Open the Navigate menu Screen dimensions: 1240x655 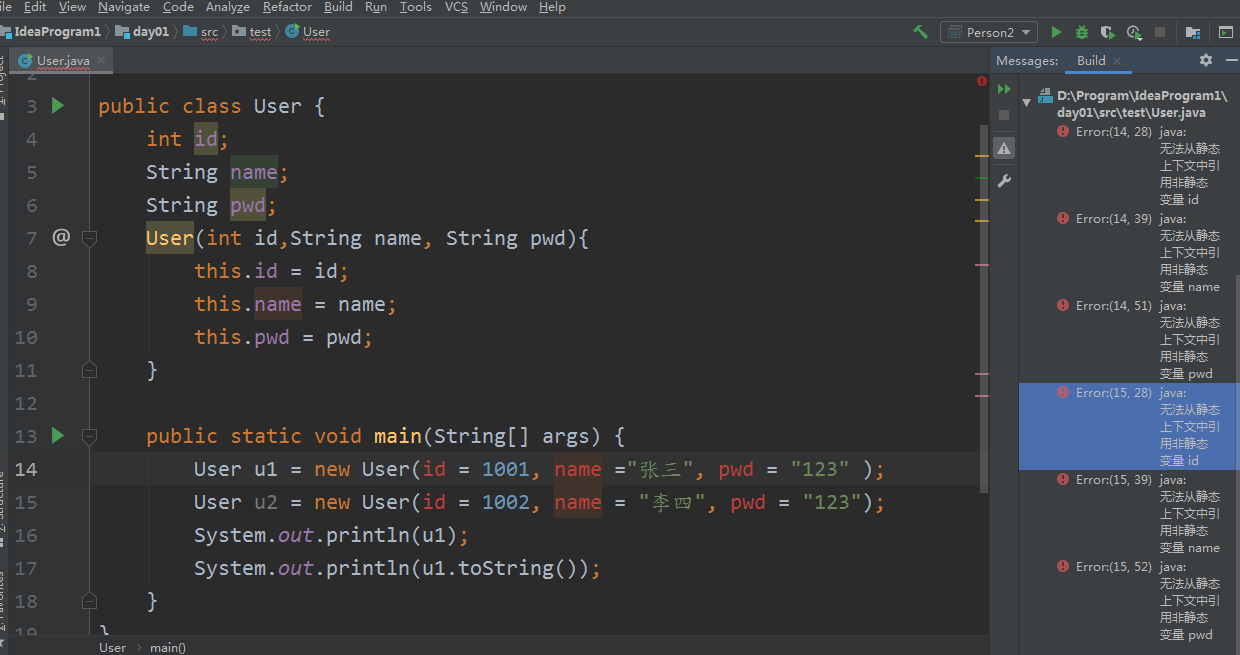coord(124,7)
